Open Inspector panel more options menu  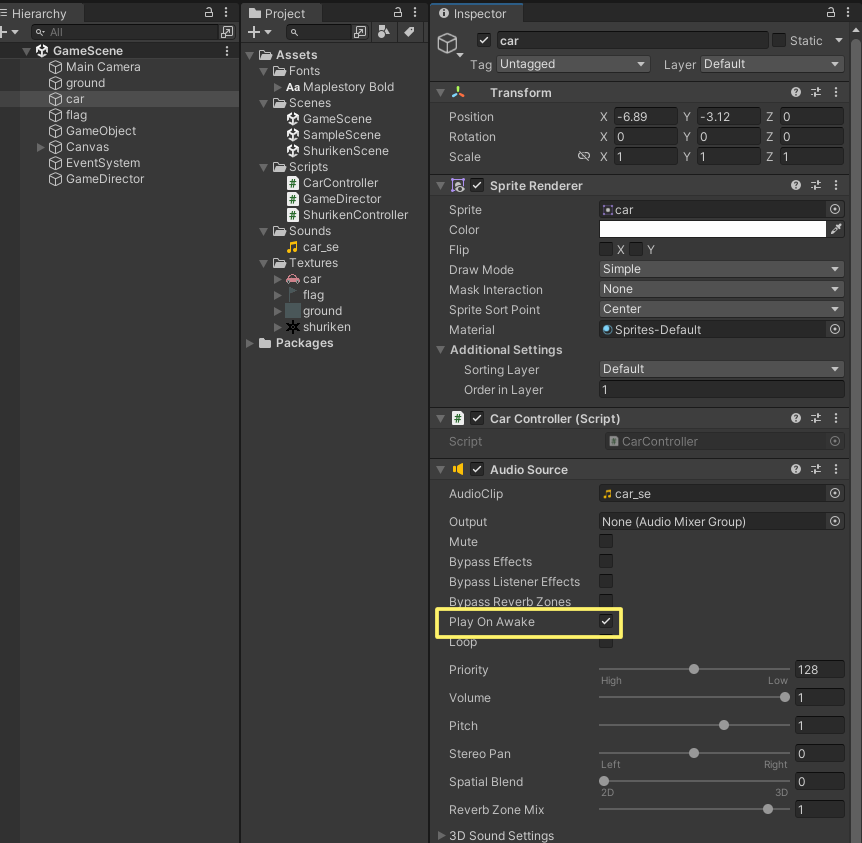click(848, 12)
